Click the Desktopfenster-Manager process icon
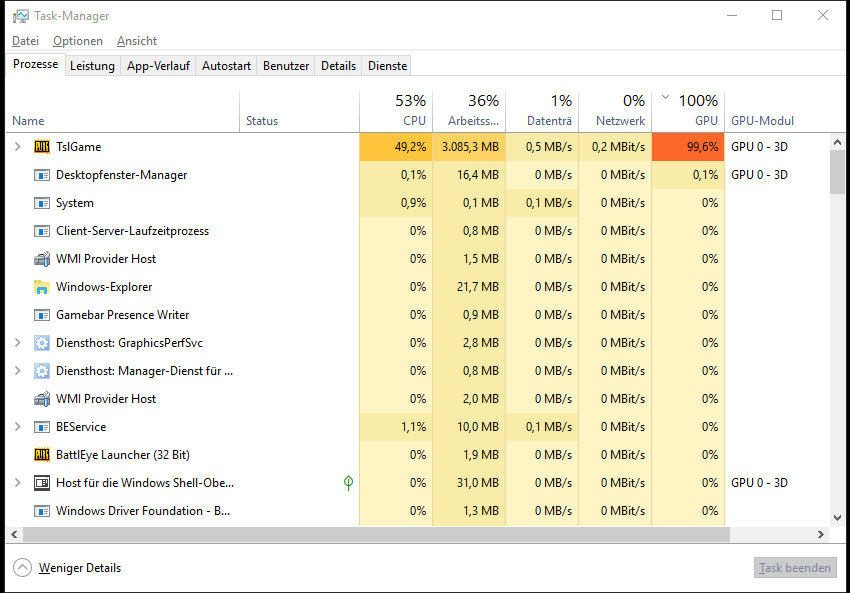Screen dimensions: 850x593 click(42, 175)
